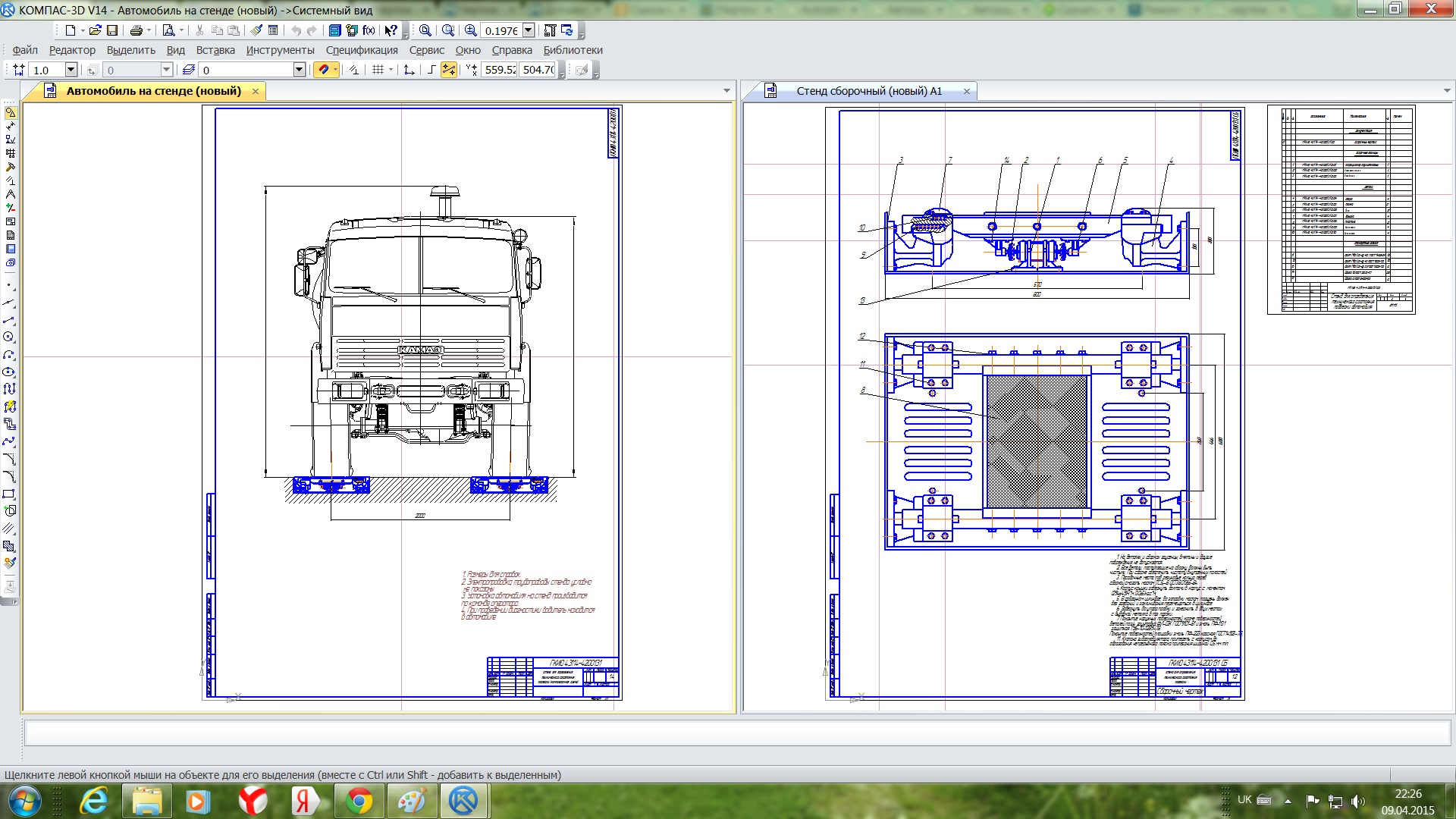The width and height of the screenshot is (1456, 819).
Task: Choose the Rectangle drawing tool
Action: point(9,494)
